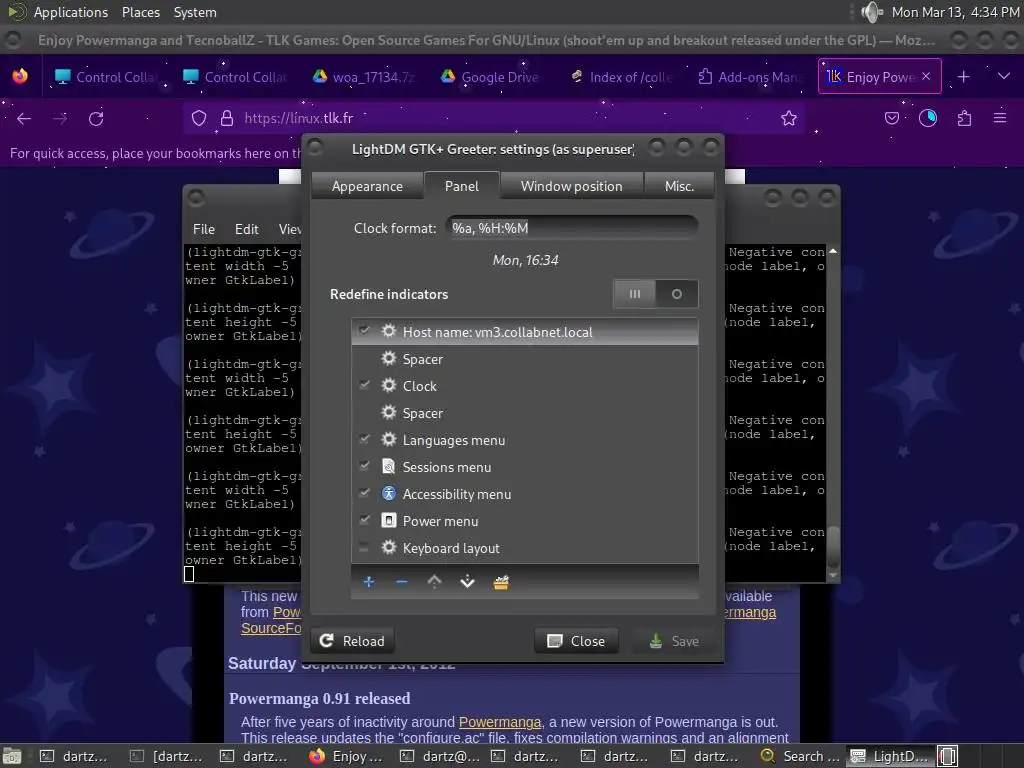Viewport: 1024px width, 768px height.
Task: Switch to the woa_17134.7z tab
Action: tap(364, 77)
